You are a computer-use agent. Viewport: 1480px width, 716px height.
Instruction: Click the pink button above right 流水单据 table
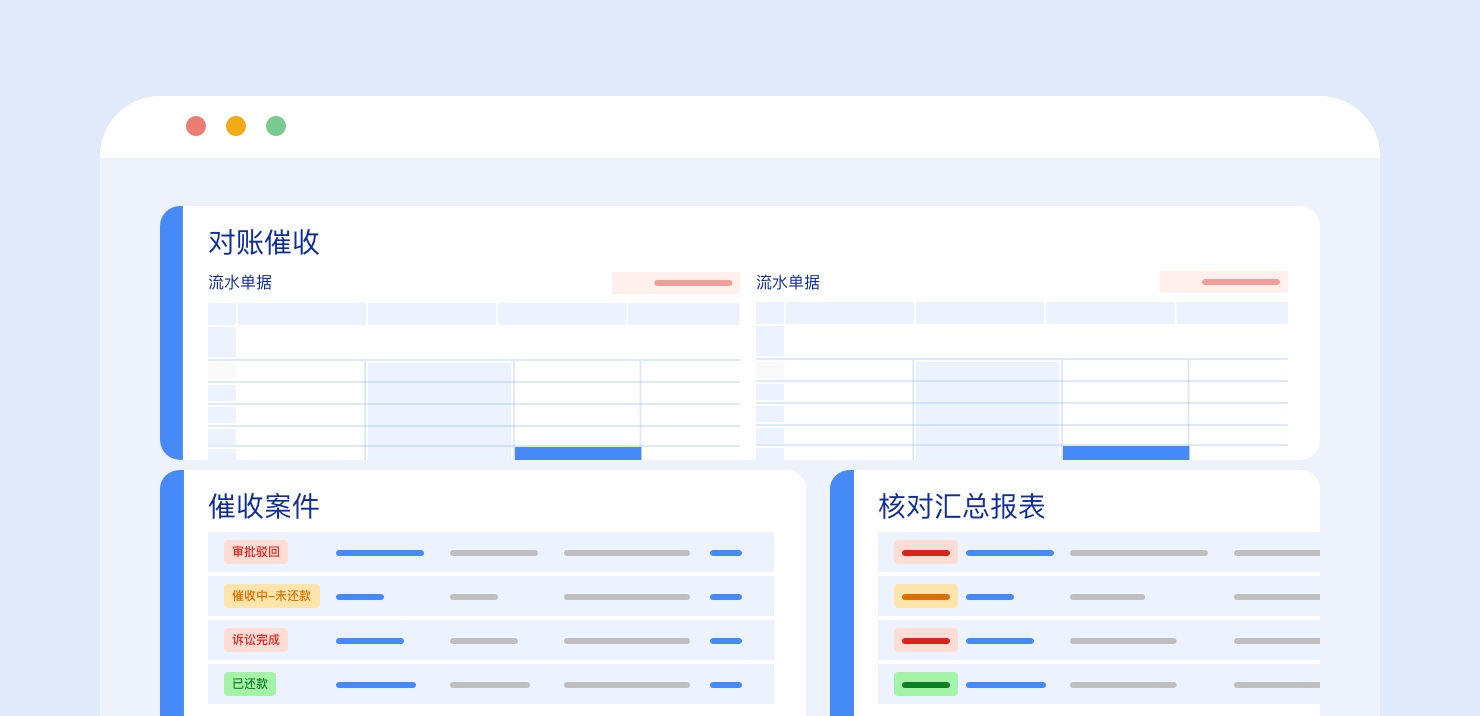tap(1223, 282)
